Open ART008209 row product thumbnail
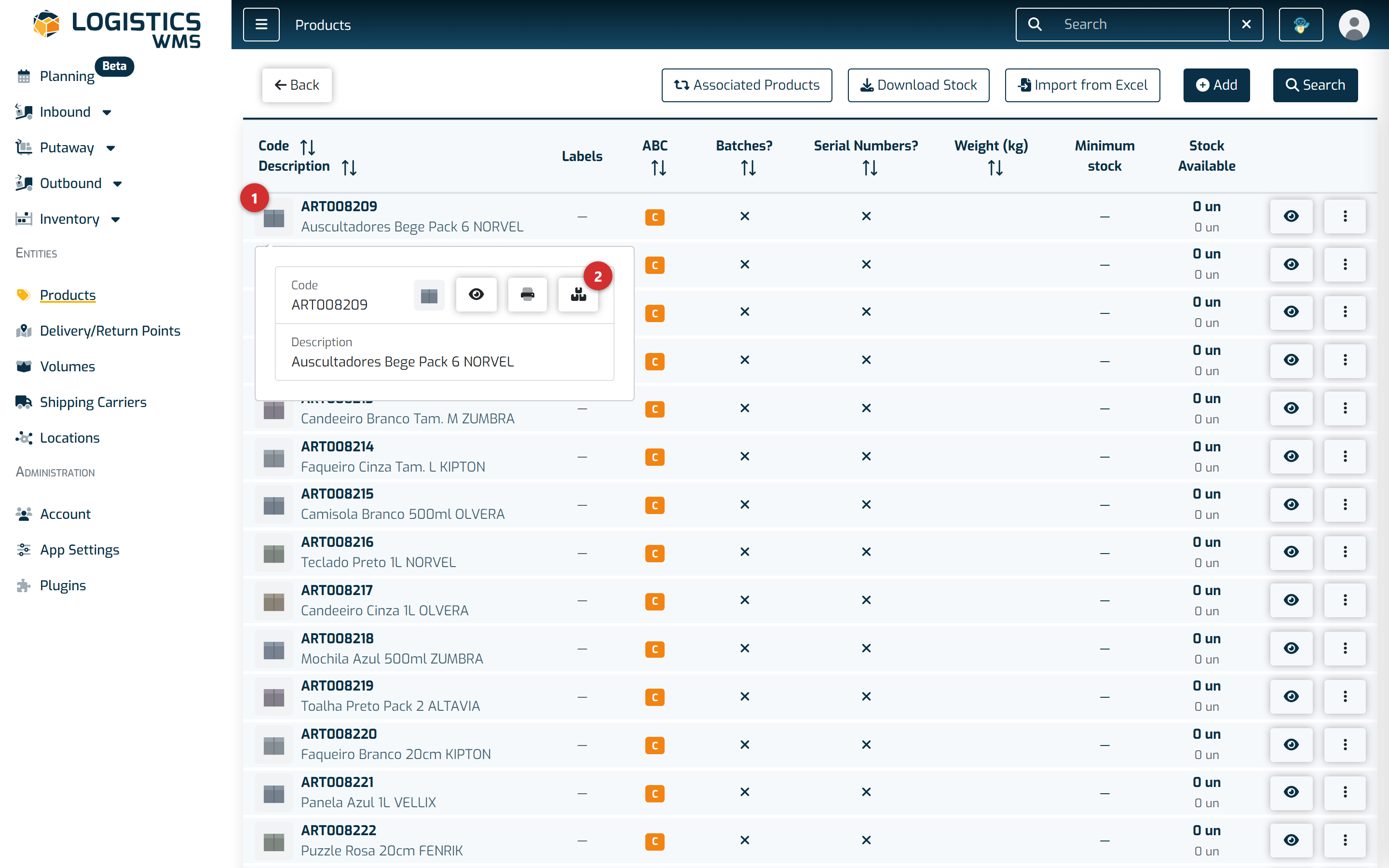Screen dimensions: 1389x868 [274, 217]
